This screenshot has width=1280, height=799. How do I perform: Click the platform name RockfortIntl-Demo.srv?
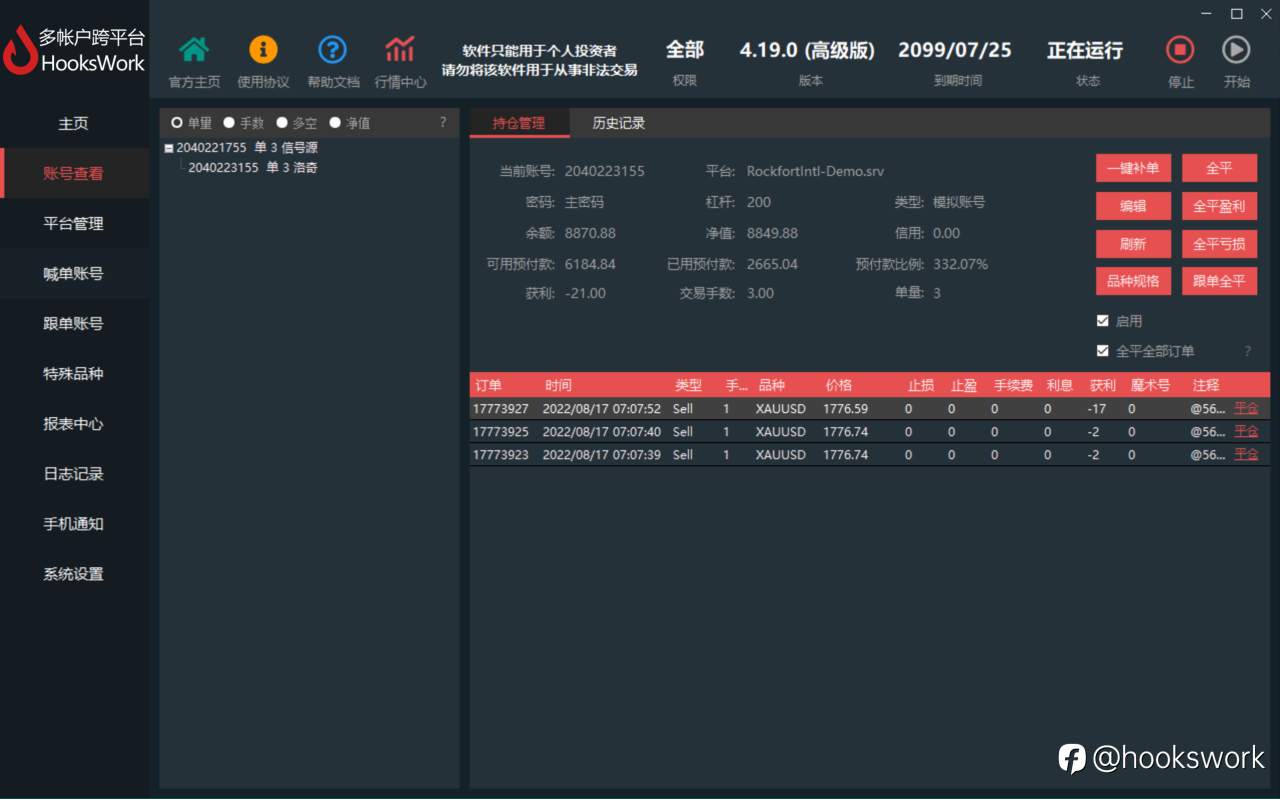(815, 171)
